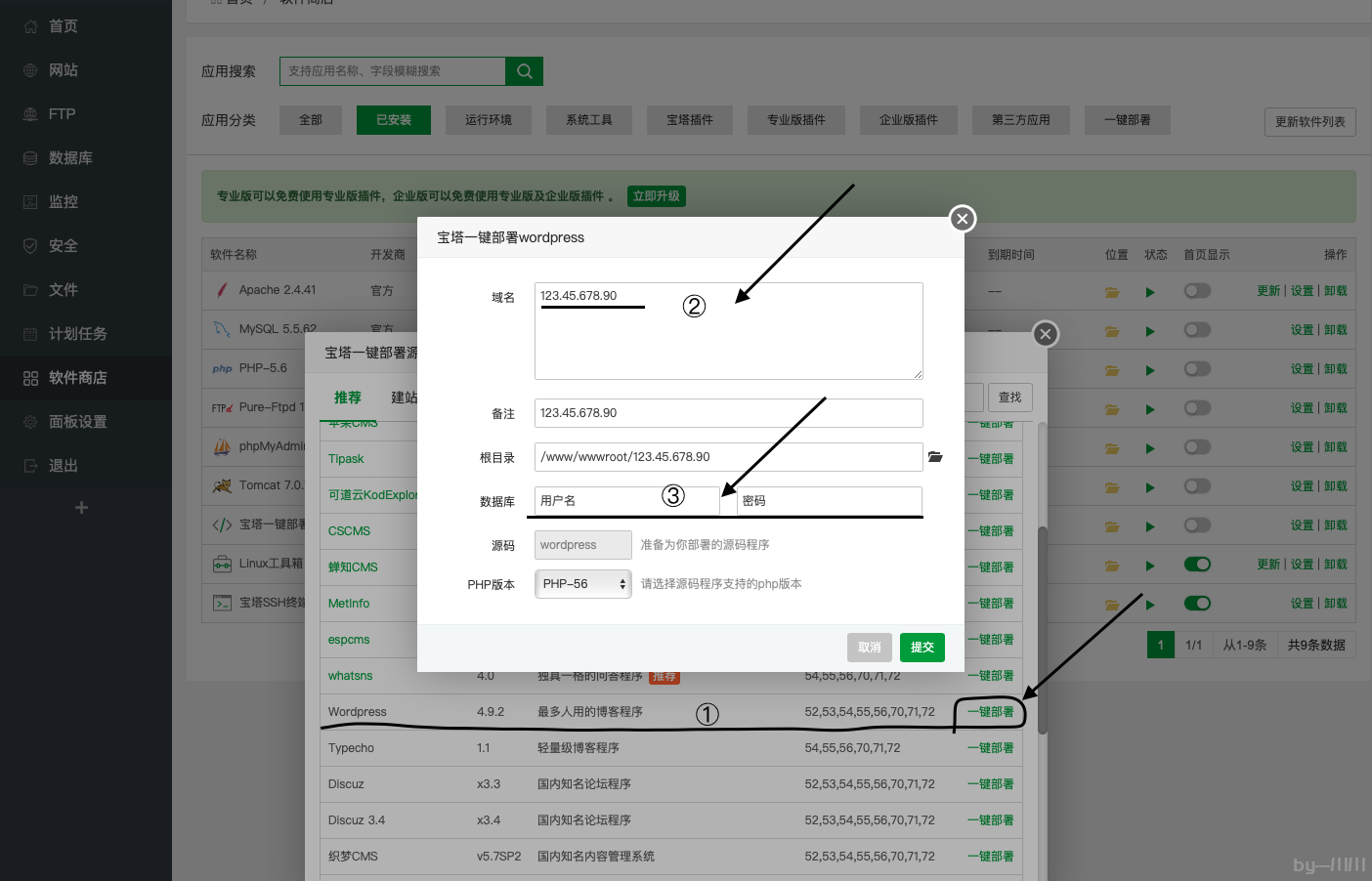1372x881 pixels.
Task: Toggle homepage display for phpMyAdmin
Action: 1197,446
